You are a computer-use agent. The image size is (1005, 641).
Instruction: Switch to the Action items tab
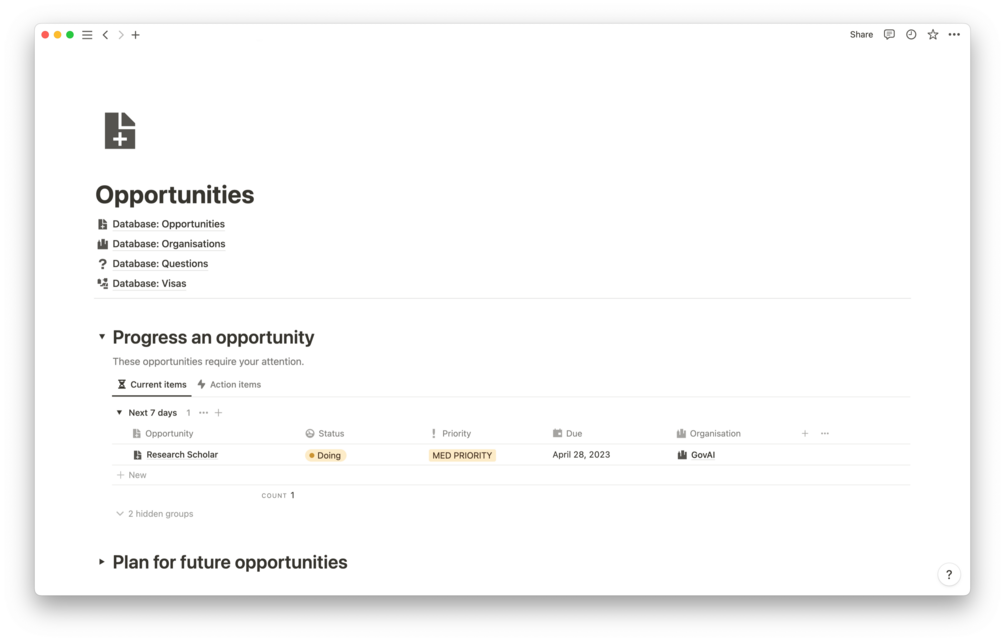[x=229, y=385]
